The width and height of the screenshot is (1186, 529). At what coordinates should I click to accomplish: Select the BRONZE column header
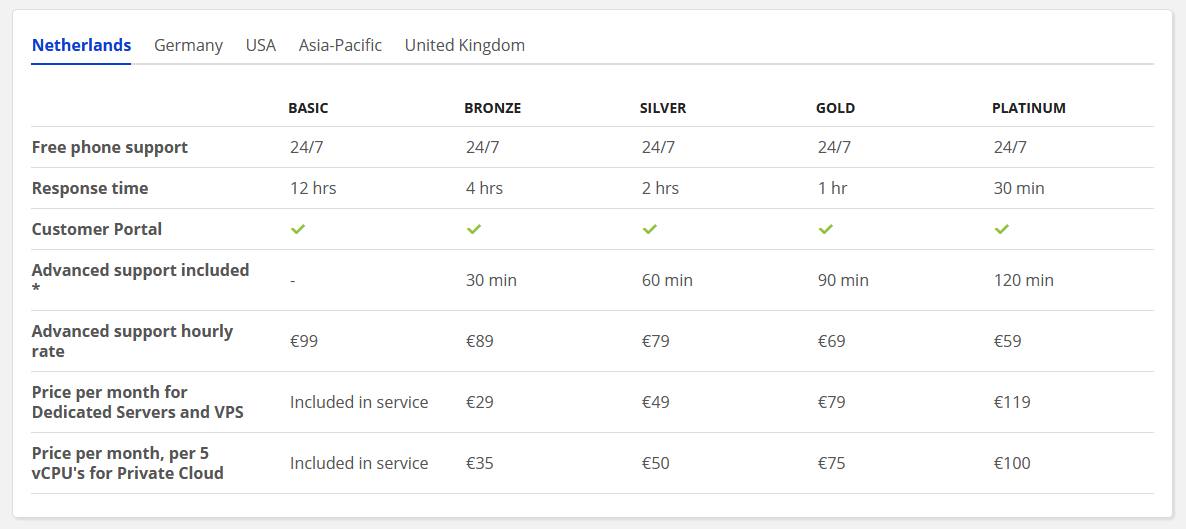tap(492, 108)
